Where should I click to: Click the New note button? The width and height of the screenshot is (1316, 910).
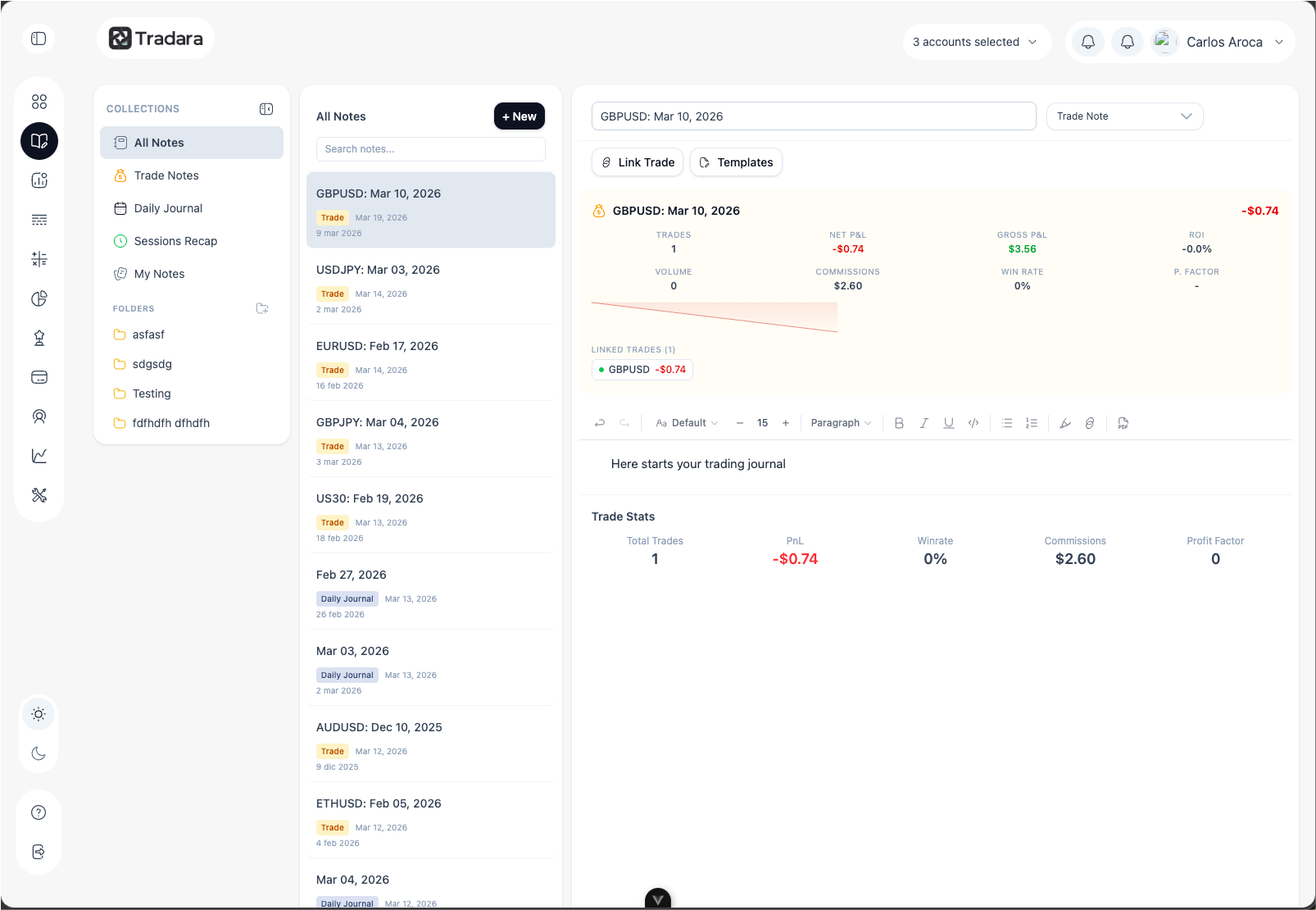(519, 116)
